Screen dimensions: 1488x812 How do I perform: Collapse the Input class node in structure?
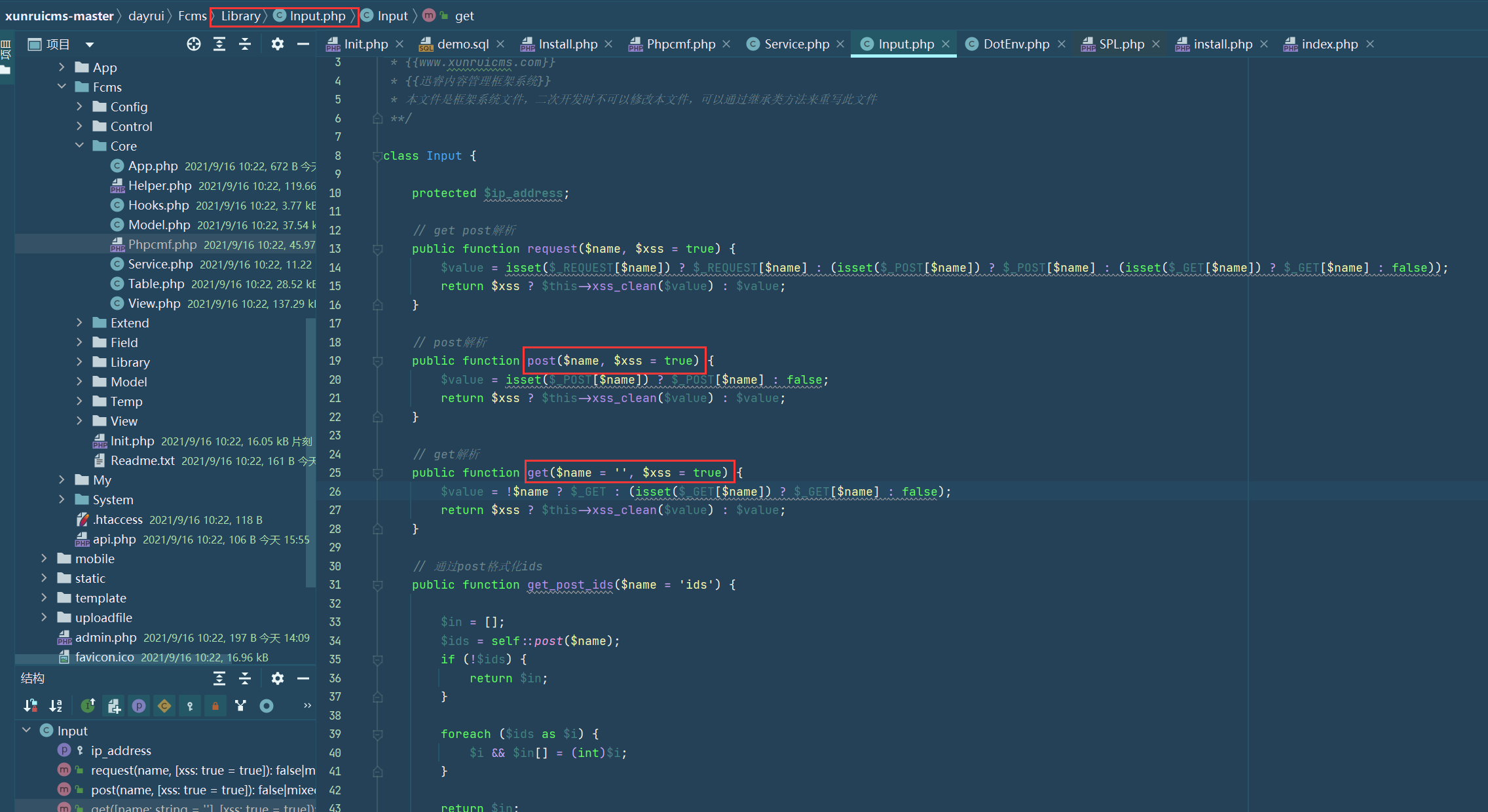26,730
